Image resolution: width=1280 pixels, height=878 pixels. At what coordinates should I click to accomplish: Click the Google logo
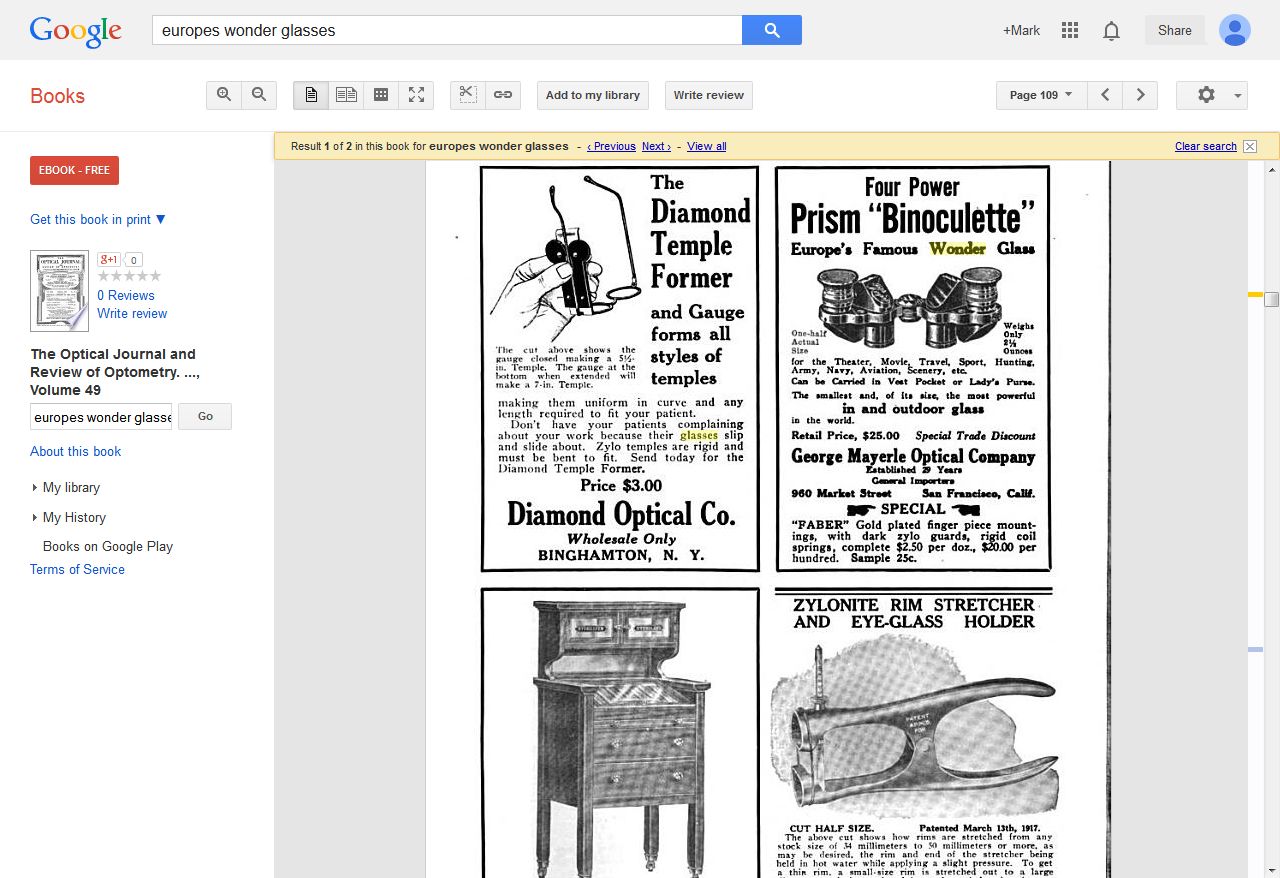75,31
